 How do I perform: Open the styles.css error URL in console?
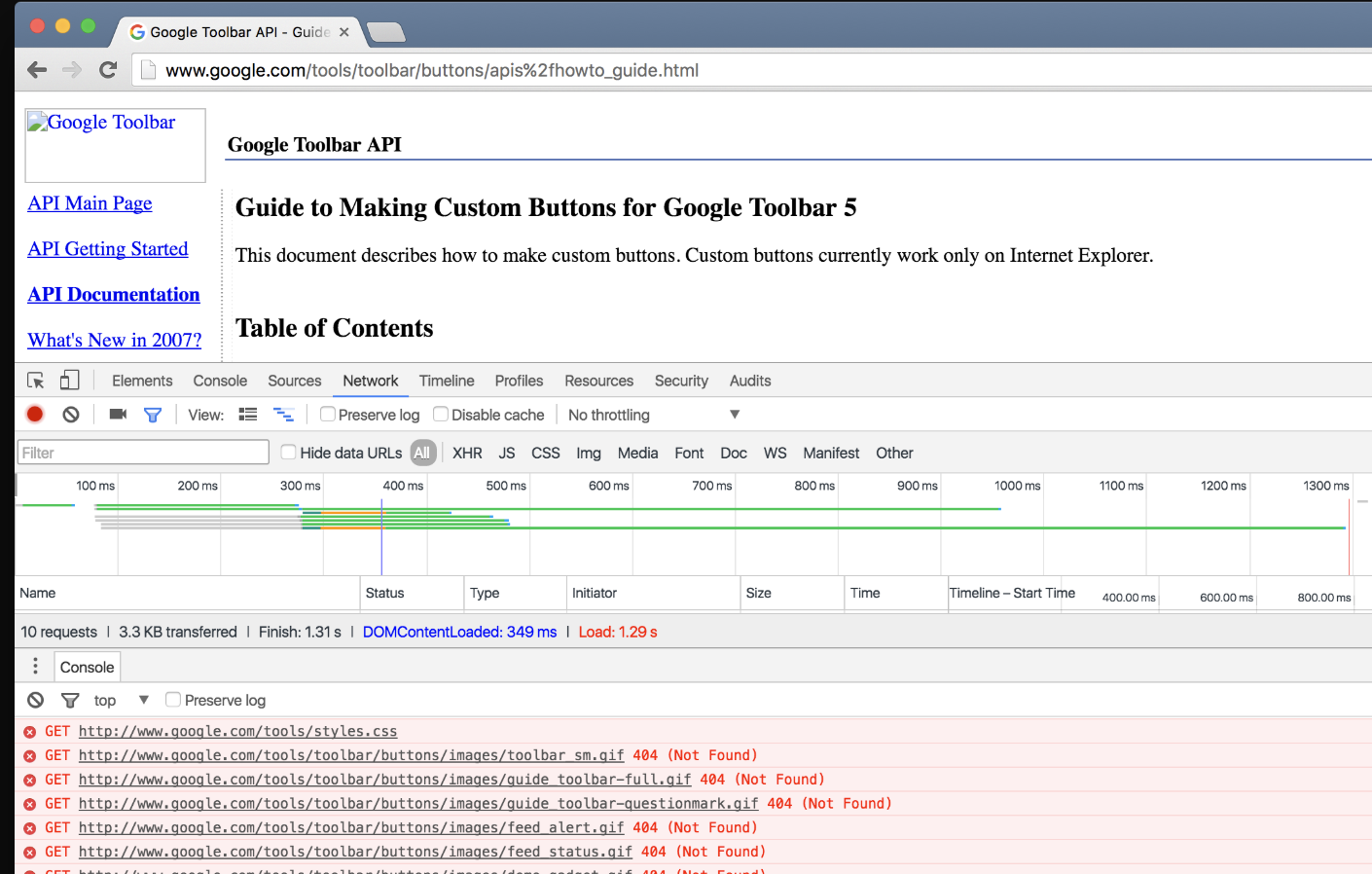coord(237,731)
